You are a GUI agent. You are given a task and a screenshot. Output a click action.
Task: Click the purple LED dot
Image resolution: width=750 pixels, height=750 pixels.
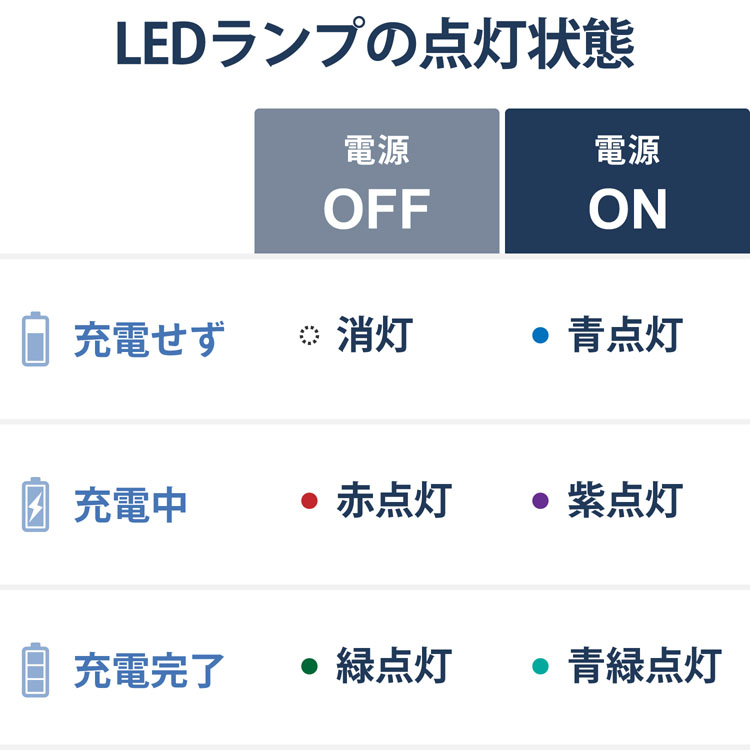click(x=540, y=500)
